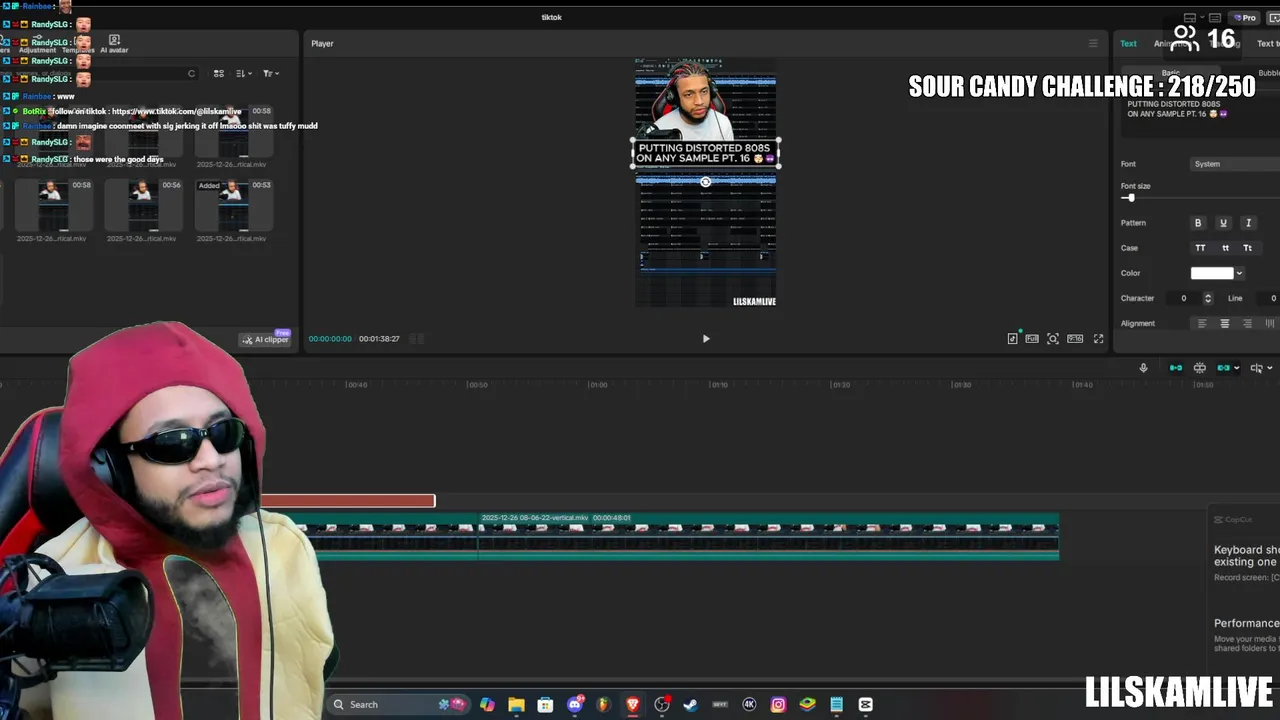This screenshot has width=1280, height=720.
Task: Open Discord from the taskbar
Action: pyautogui.click(x=575, y=705)
